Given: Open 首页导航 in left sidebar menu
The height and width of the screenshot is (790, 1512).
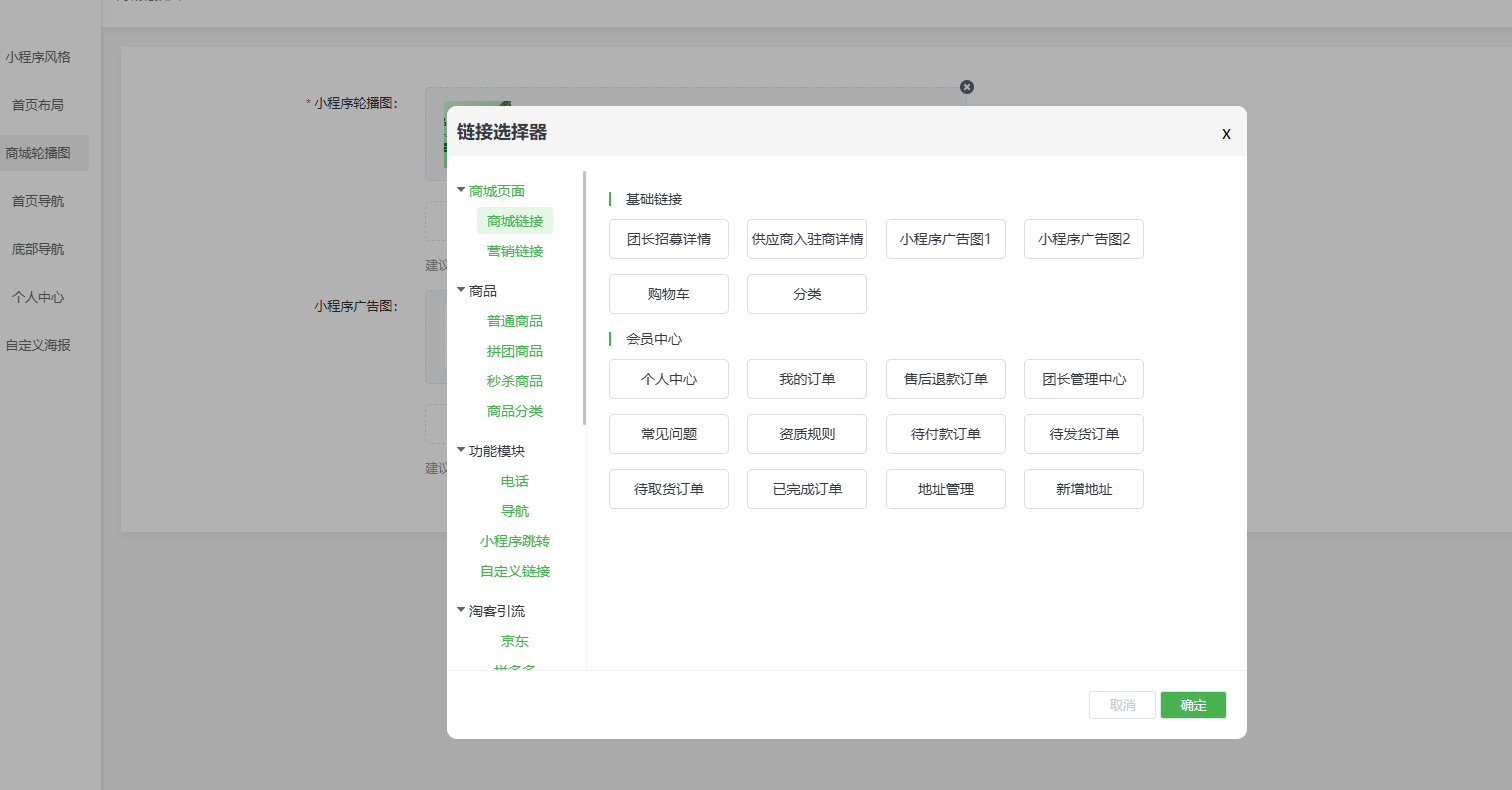Looking at the screenshot, I should coord(38,201).
